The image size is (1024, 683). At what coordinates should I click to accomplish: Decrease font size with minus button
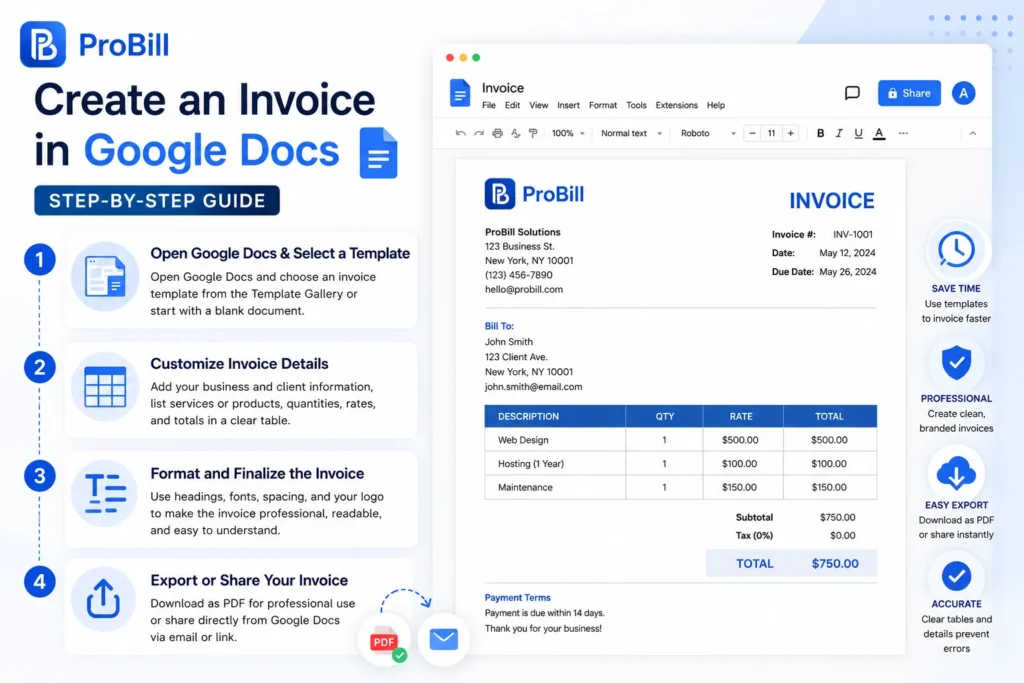[x=752, y=133]
